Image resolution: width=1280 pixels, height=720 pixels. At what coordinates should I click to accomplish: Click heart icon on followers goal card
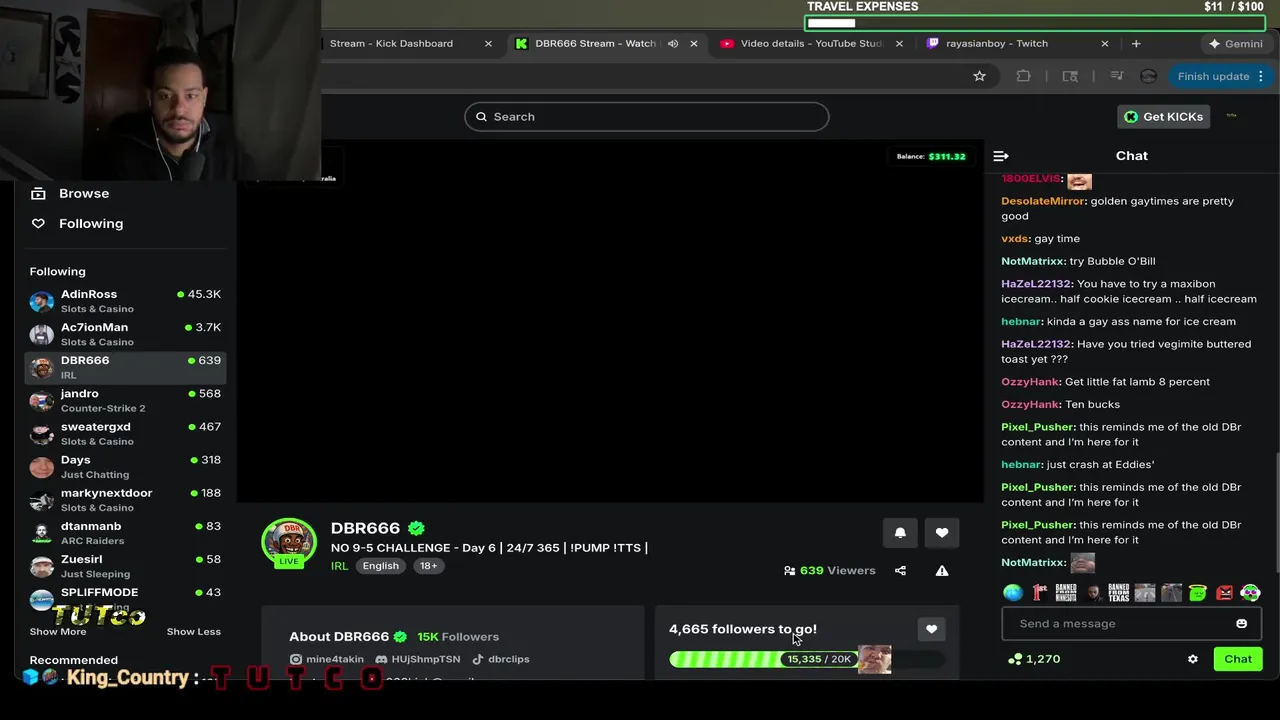[x=931, y=629]
